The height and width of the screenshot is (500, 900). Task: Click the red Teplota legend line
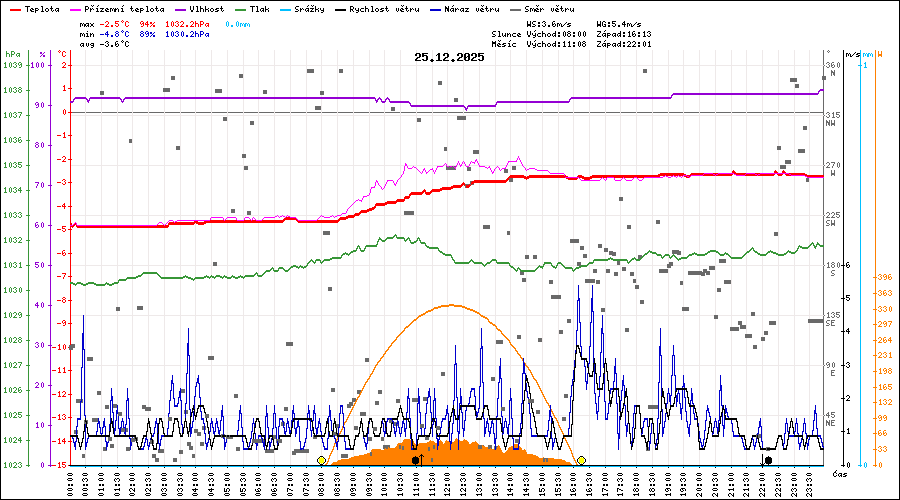pyautogui.click(x=15, y=9)
